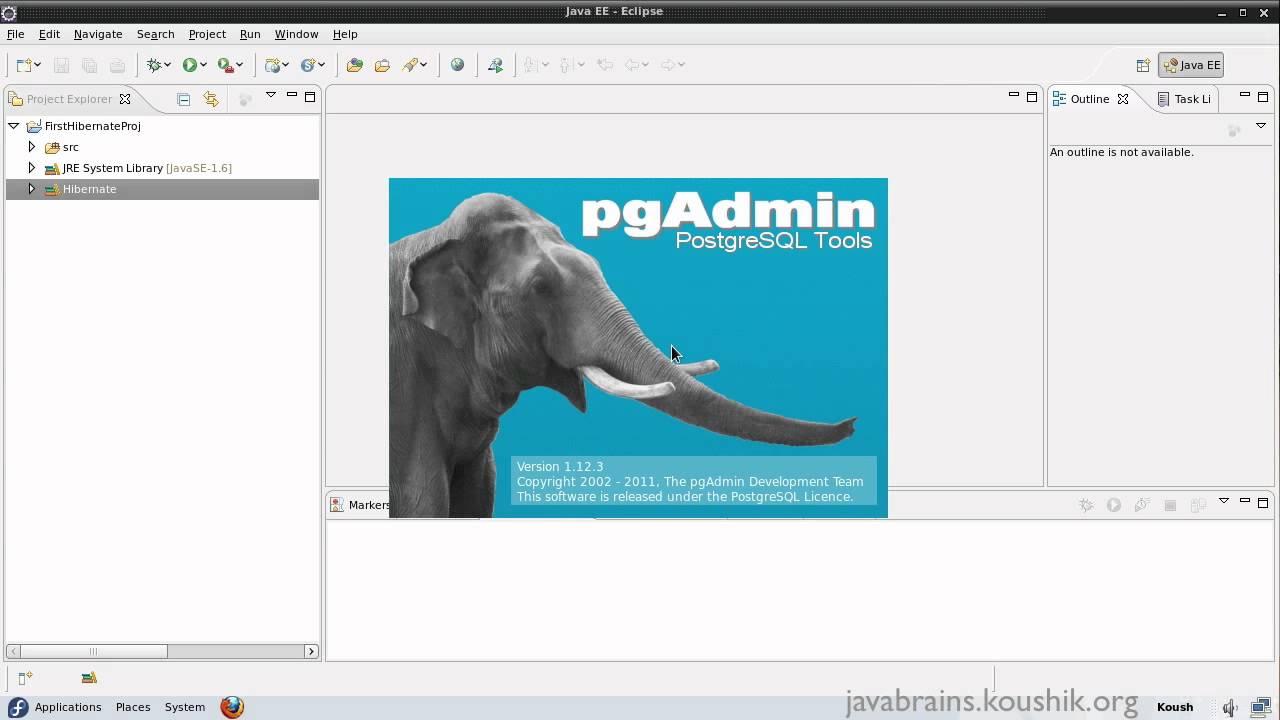Open the System menu in bottom panel

pos(185,707)
